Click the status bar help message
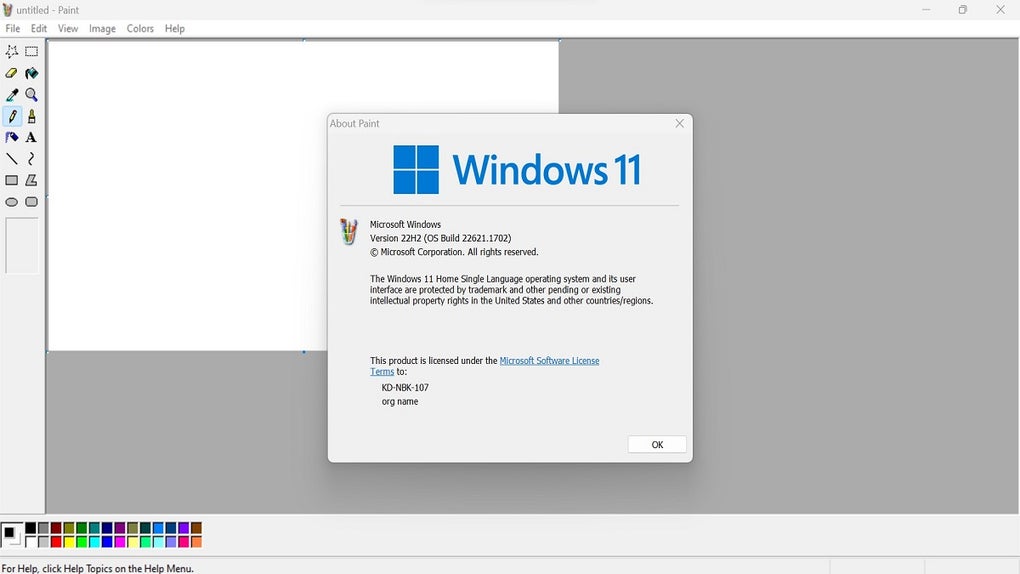1020x574 pixels. tap(98, 568)
